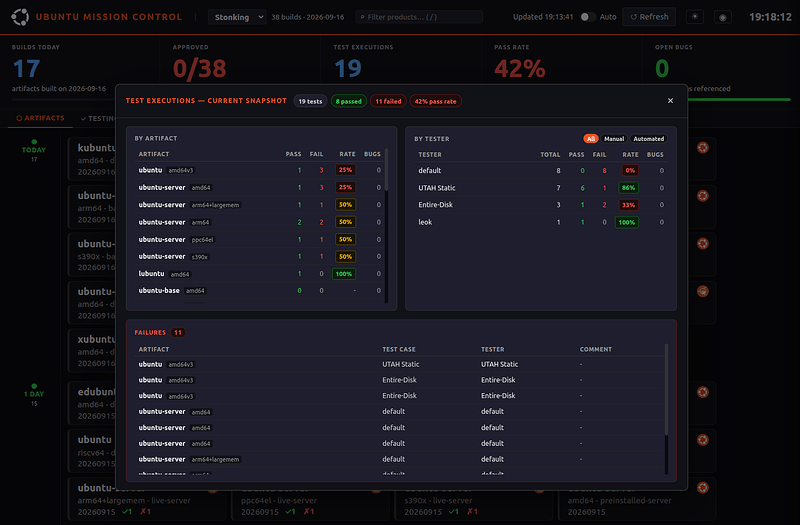Click the search icon in filter products

coord(362,17)
